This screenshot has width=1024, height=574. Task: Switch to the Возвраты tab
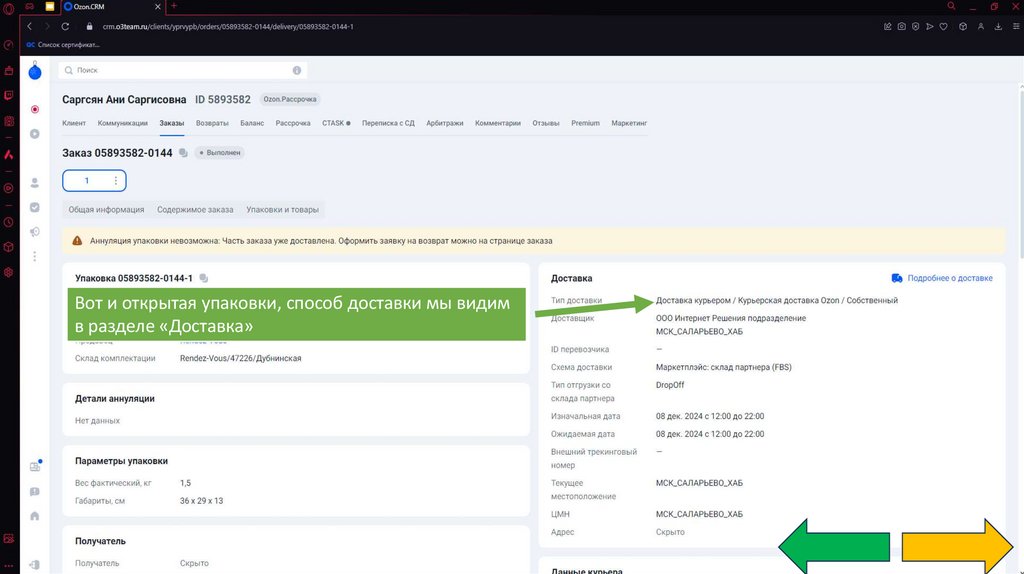[212, 123]
